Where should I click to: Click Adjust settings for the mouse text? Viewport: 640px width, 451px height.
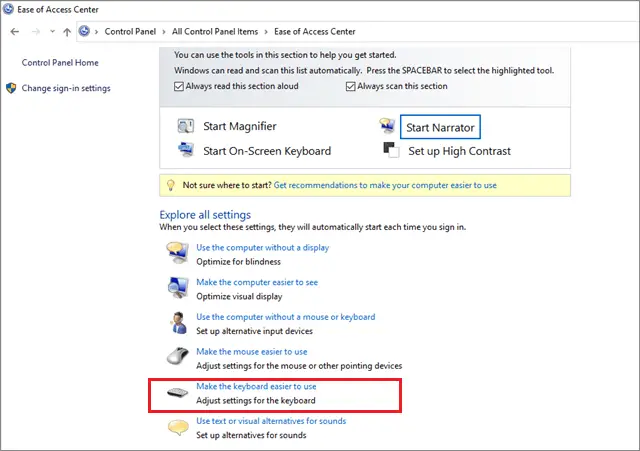coord(299,366)
